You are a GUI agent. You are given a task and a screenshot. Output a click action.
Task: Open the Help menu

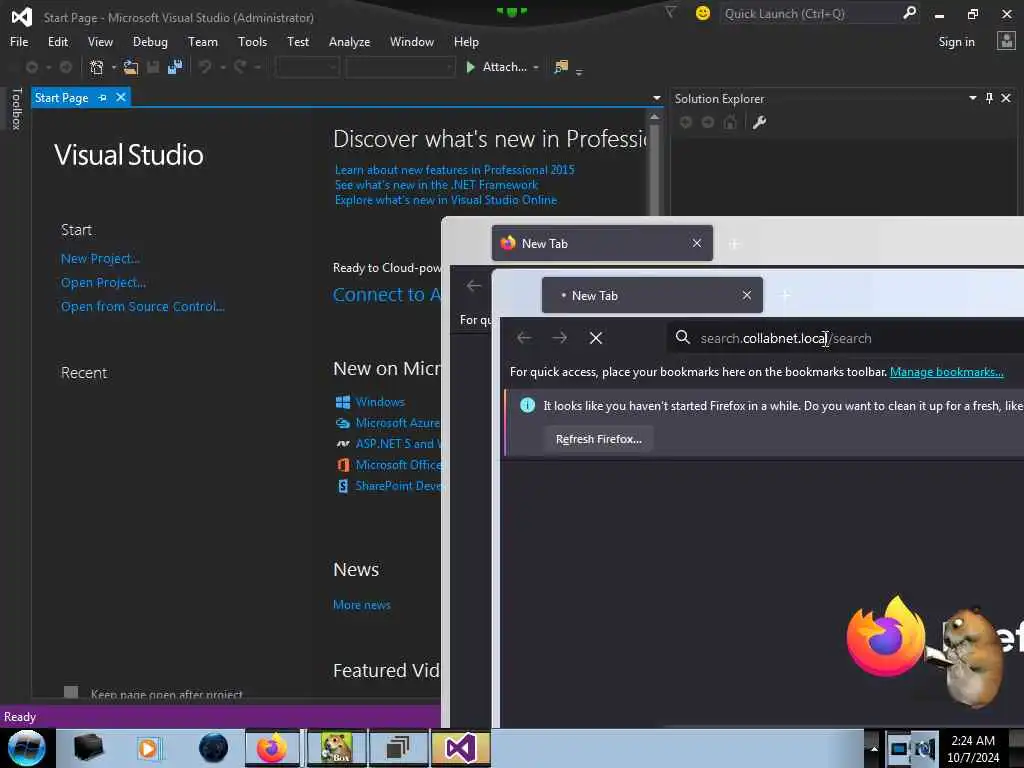[x=466, y=42]
